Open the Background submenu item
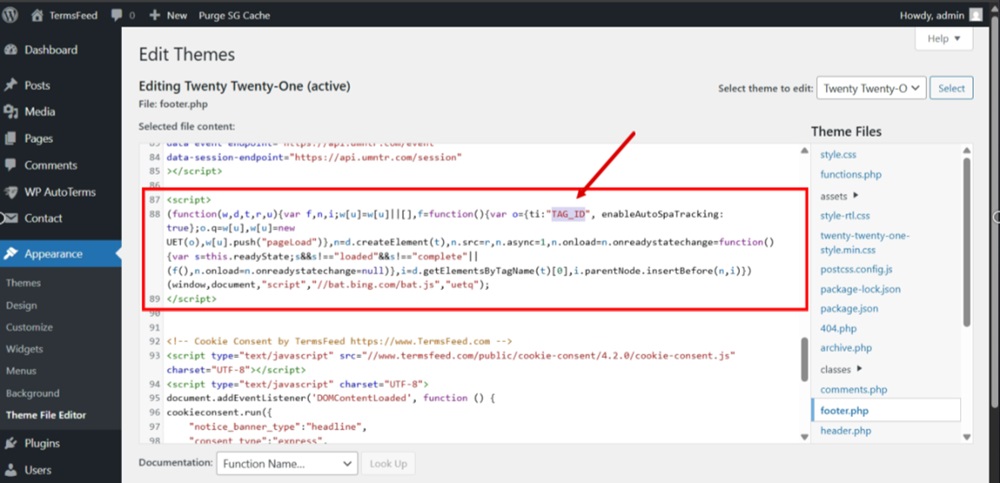The width and height of the screenshot is (1000, 483). (33, 393)
